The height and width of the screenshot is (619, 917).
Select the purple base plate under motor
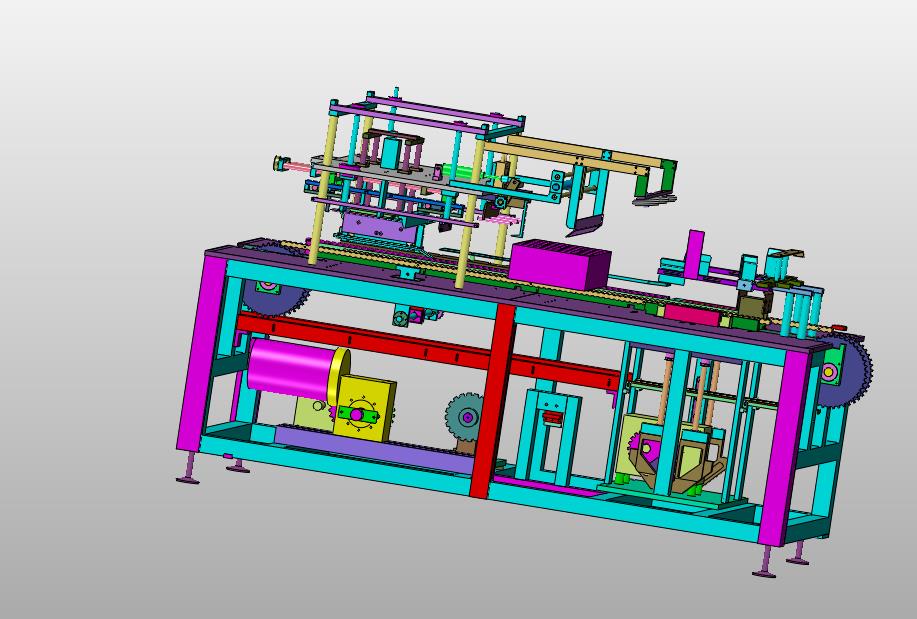(x=374, y=449)
